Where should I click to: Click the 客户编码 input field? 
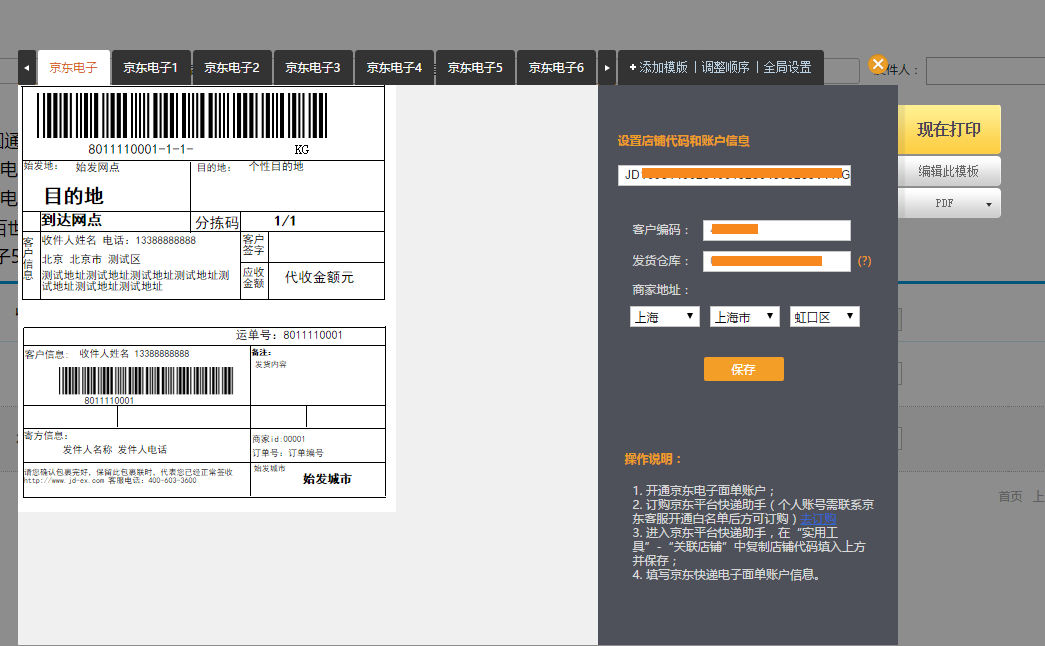(776, 230)
